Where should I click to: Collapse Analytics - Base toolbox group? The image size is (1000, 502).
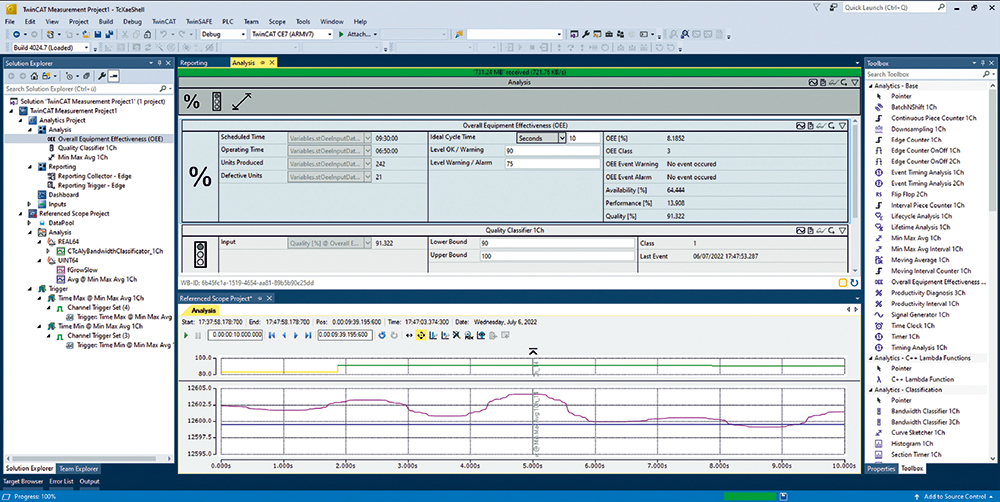pyautogui.click(x=871, y=85)
